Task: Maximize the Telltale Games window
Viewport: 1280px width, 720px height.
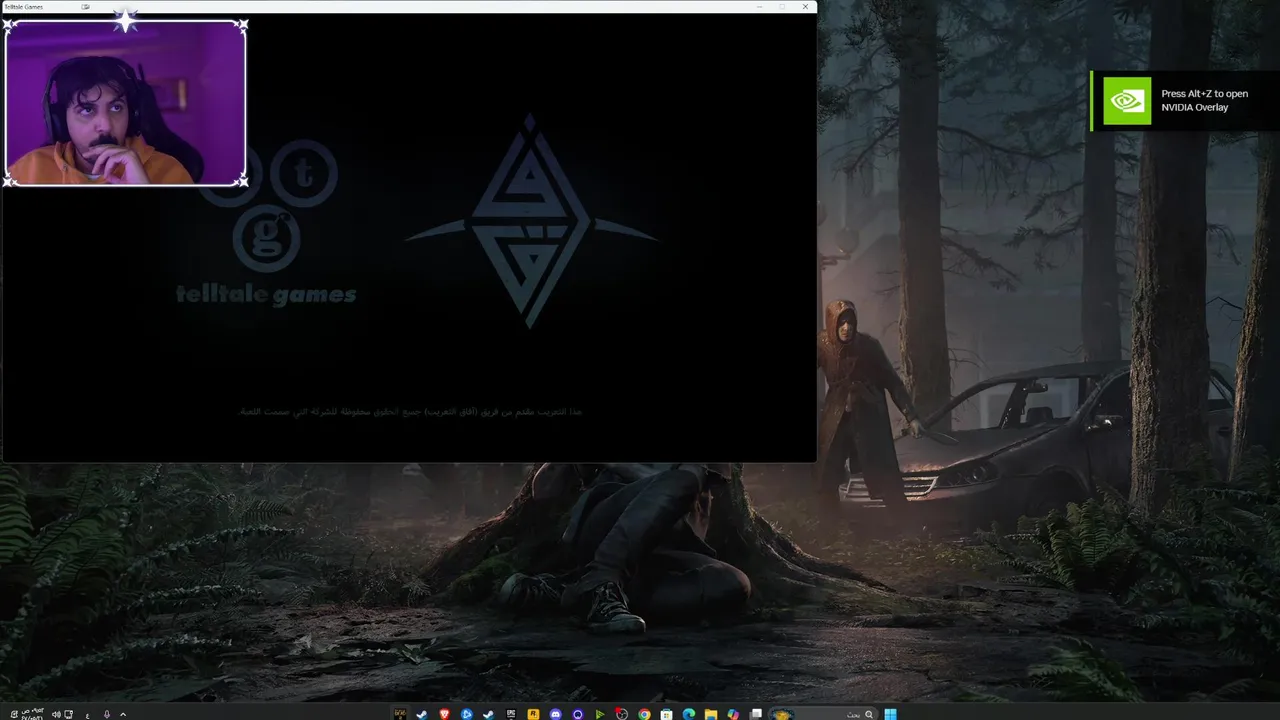Action: pyautogui.click(x=782, y=7)
